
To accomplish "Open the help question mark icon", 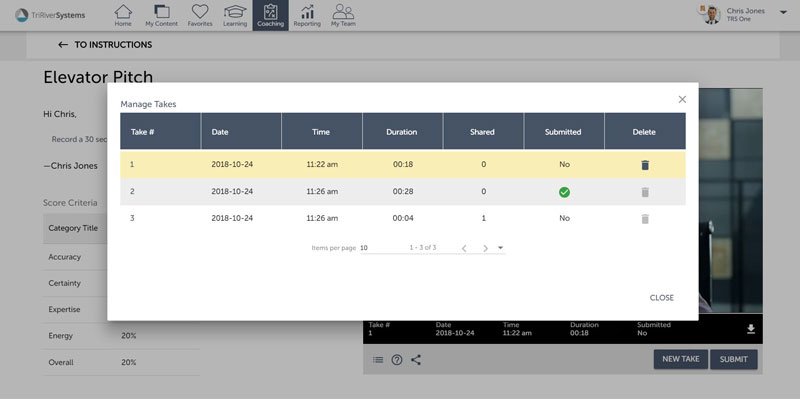I will [397, 360].
